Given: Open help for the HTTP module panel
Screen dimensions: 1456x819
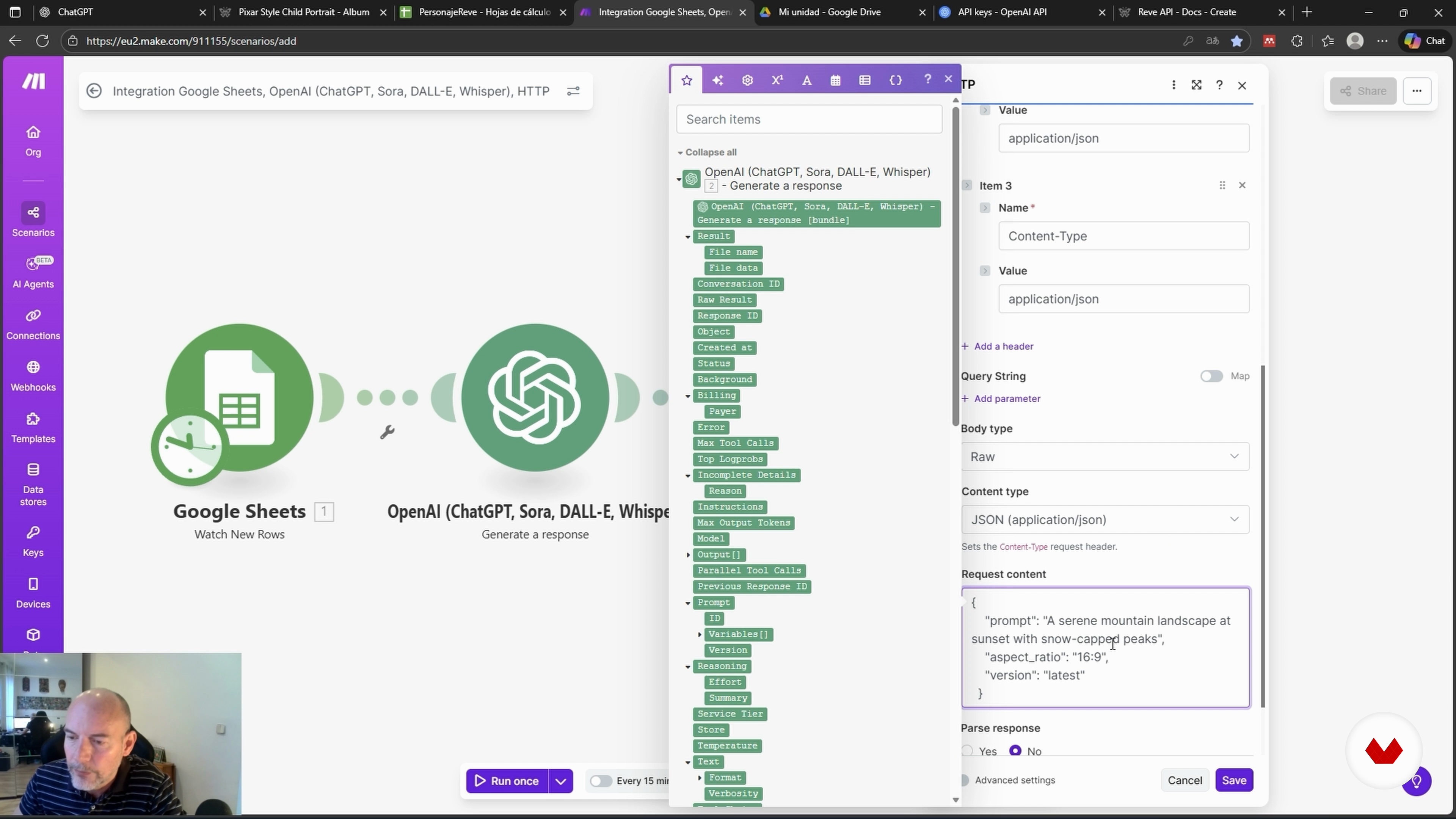Looking at the screenshot, I should [x=1219, y=85].
